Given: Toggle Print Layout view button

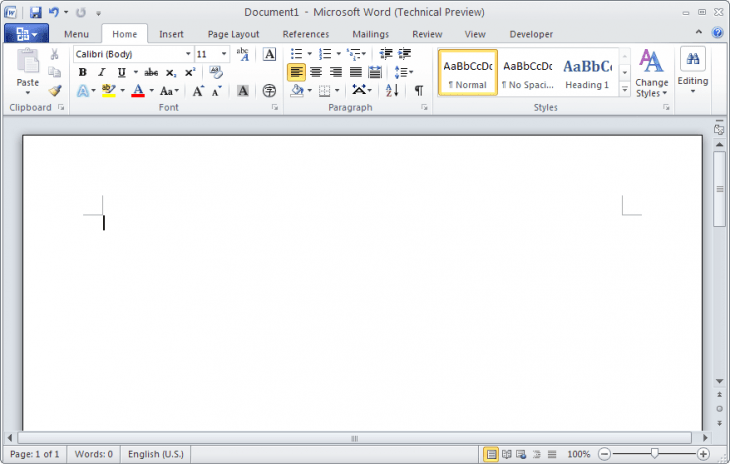Looking at the screenshot, I should [x=491, y=454].
